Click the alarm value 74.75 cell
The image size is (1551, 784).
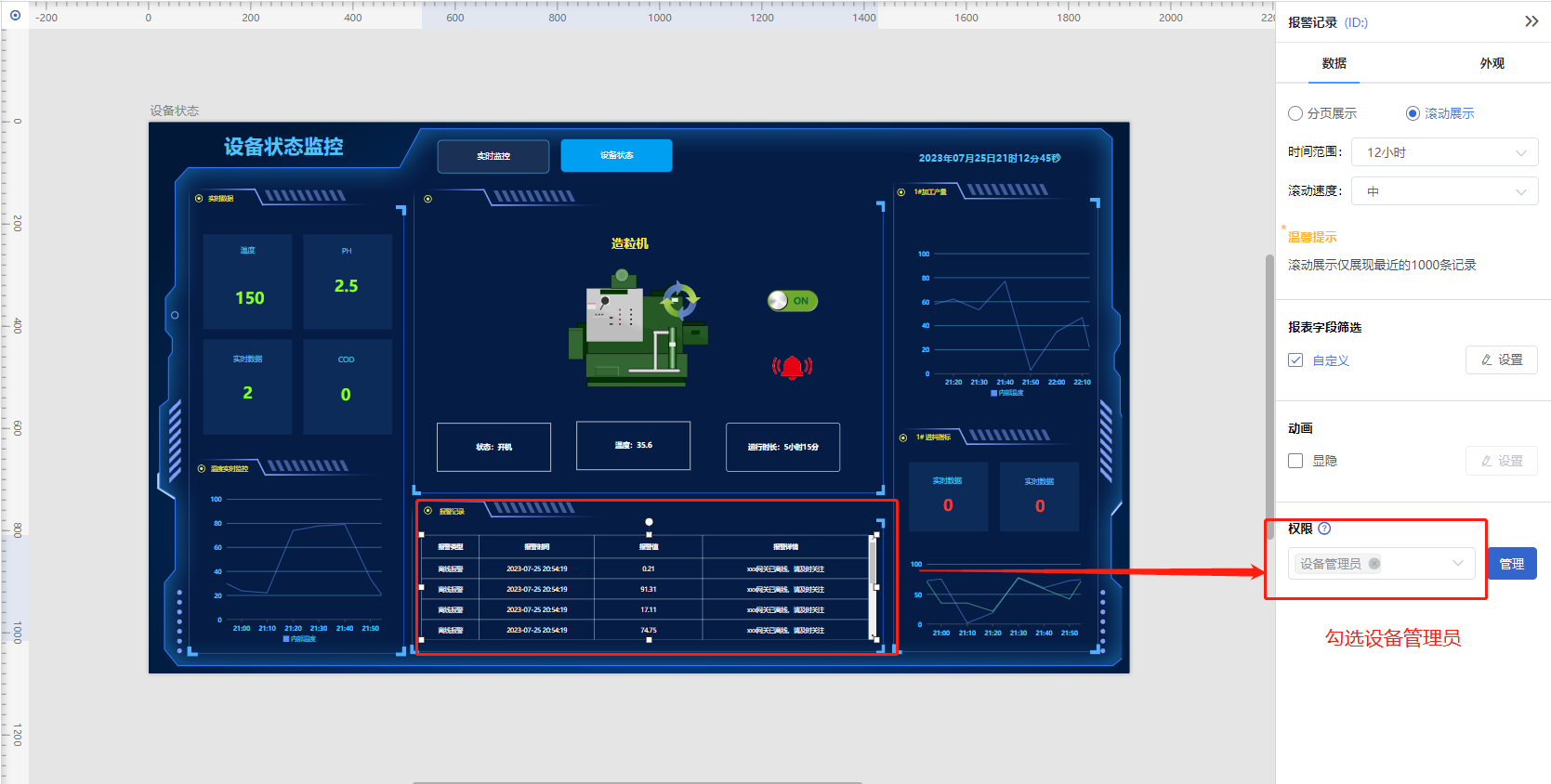click(x=649, y=630)
